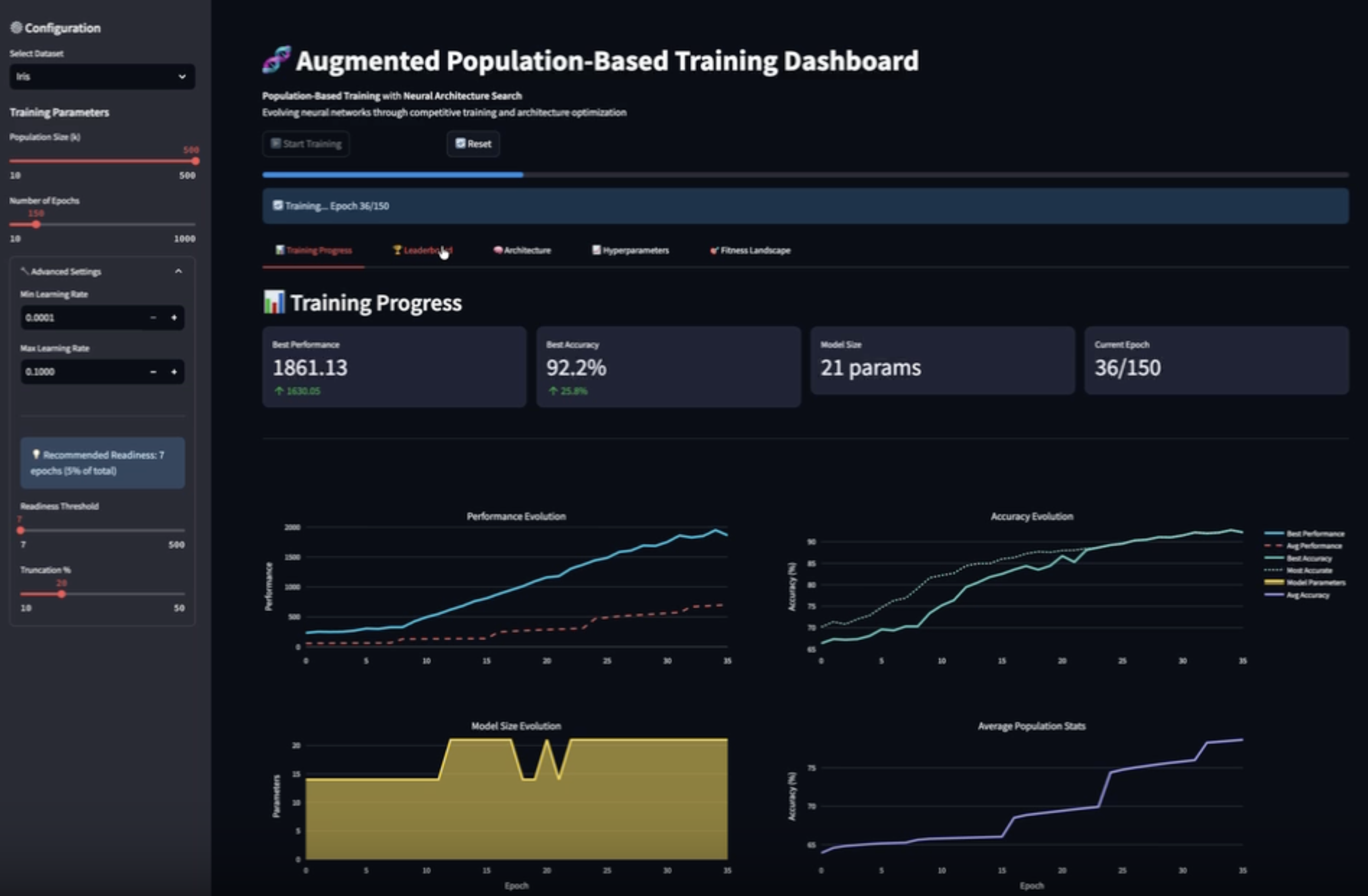Image resolution: width=1368 pixels, height=896 pixels.
Task: Click the Training Progress tab icon
Action: [x=281, y=250]
